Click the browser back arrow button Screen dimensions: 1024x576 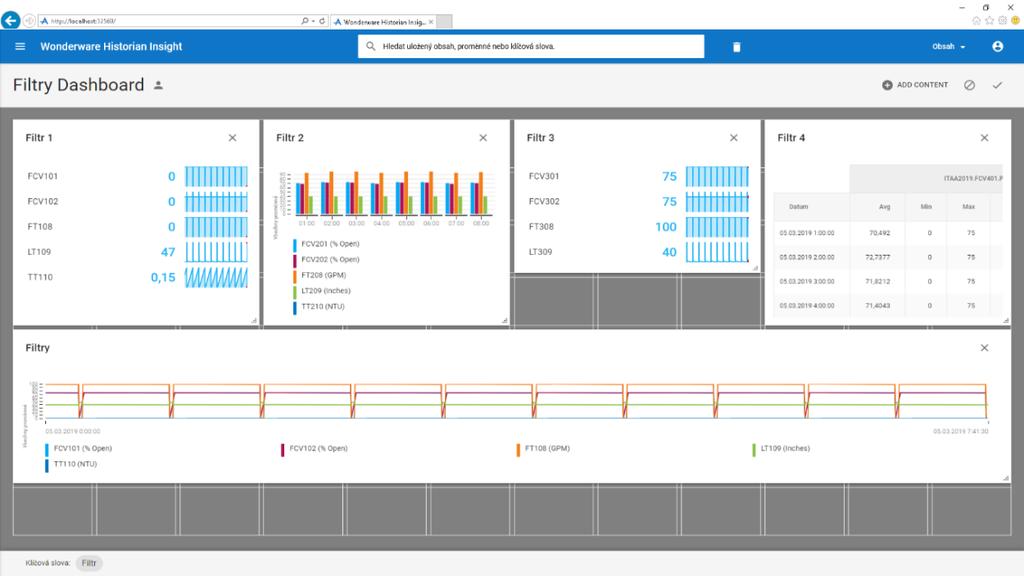[10, 21]
